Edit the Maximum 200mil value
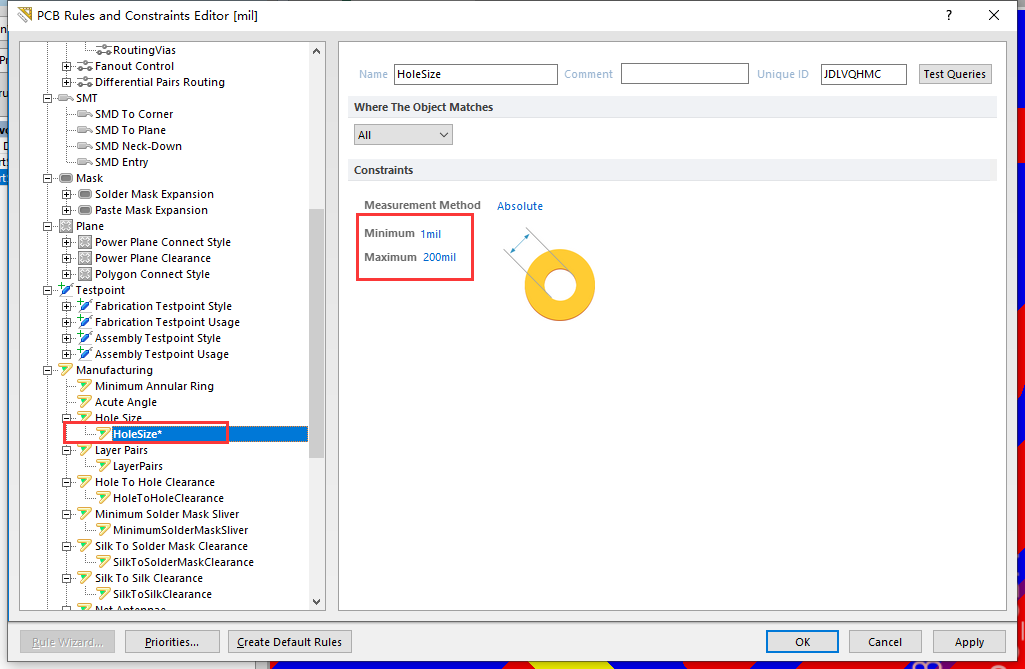 pyautogui.click(x=439, y=257)
